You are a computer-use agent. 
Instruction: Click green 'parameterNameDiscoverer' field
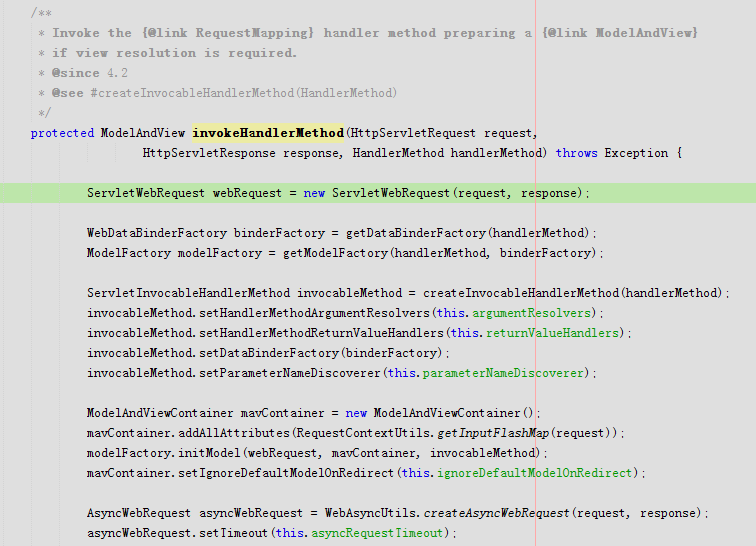coord(503,373)
